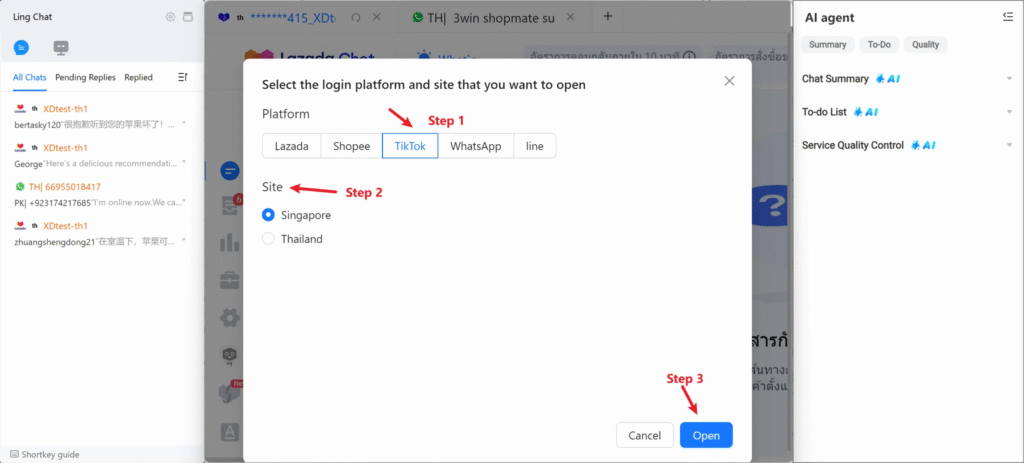Screen dimensions: 1024x463
Task: Click the sidebar icon with red New badge
Action: (x=230, y=393)
